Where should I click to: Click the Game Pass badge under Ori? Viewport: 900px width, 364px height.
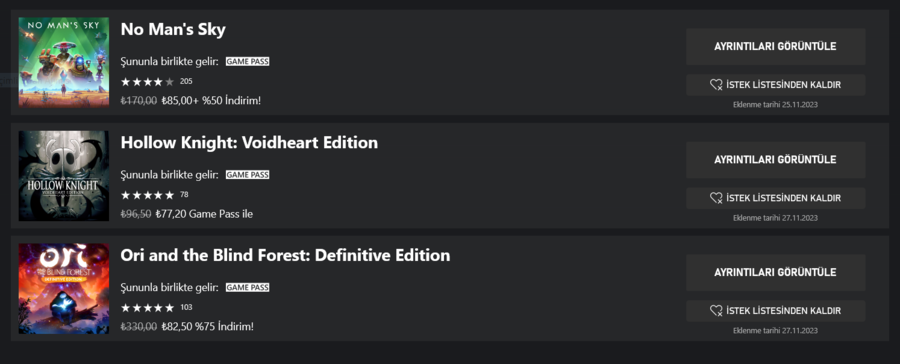[247, 287]
